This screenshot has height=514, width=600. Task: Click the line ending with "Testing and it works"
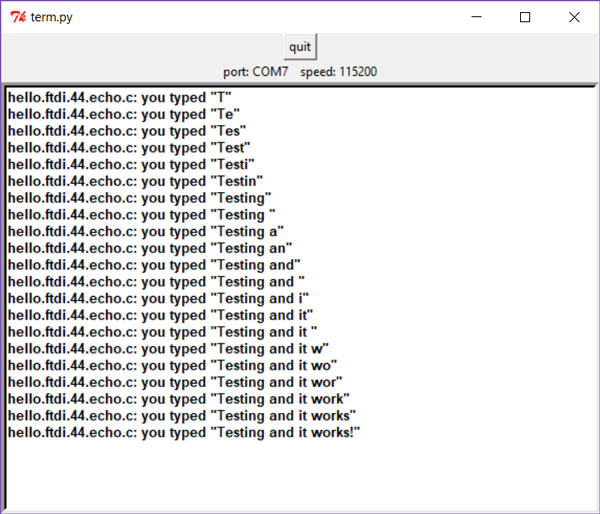pos(182,416)
